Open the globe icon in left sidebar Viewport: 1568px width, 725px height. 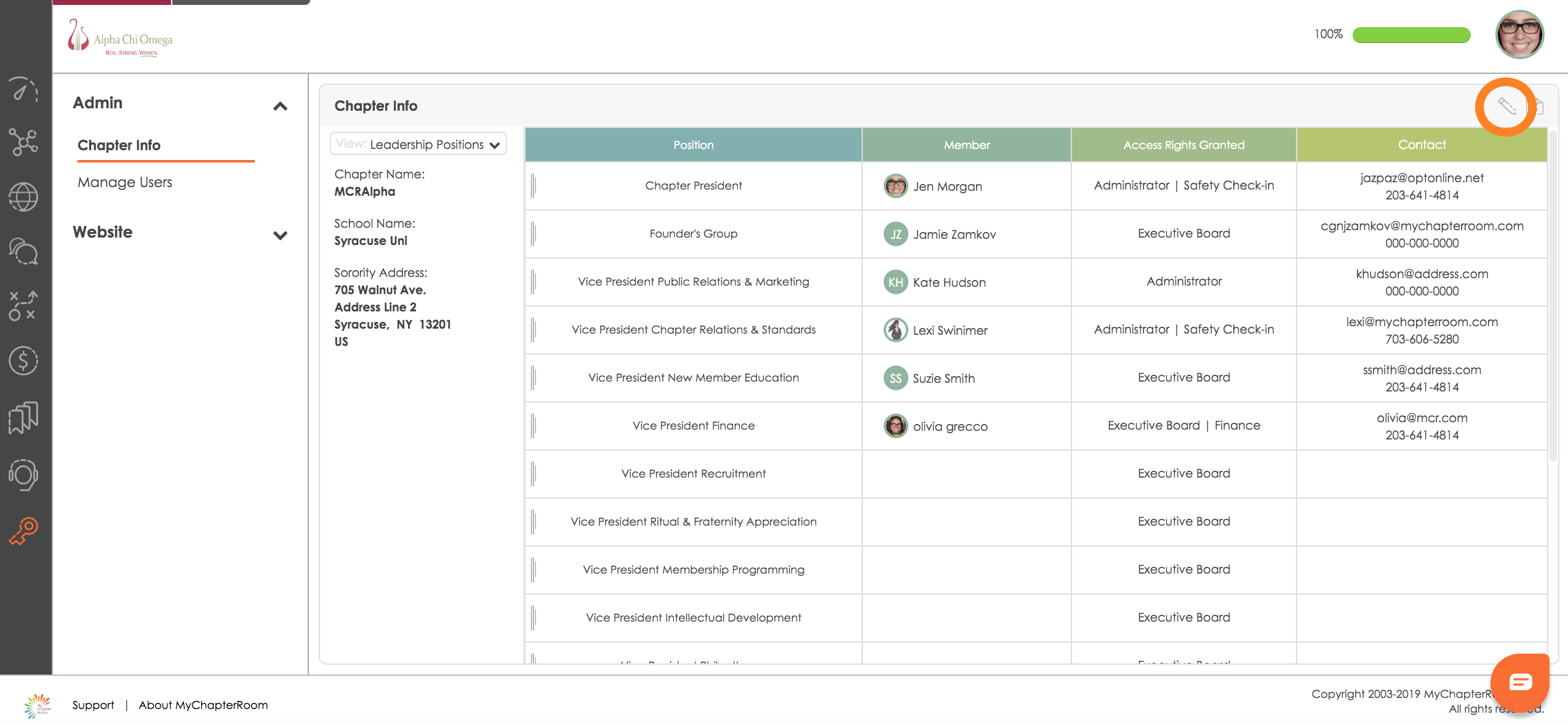coord(23,197)
